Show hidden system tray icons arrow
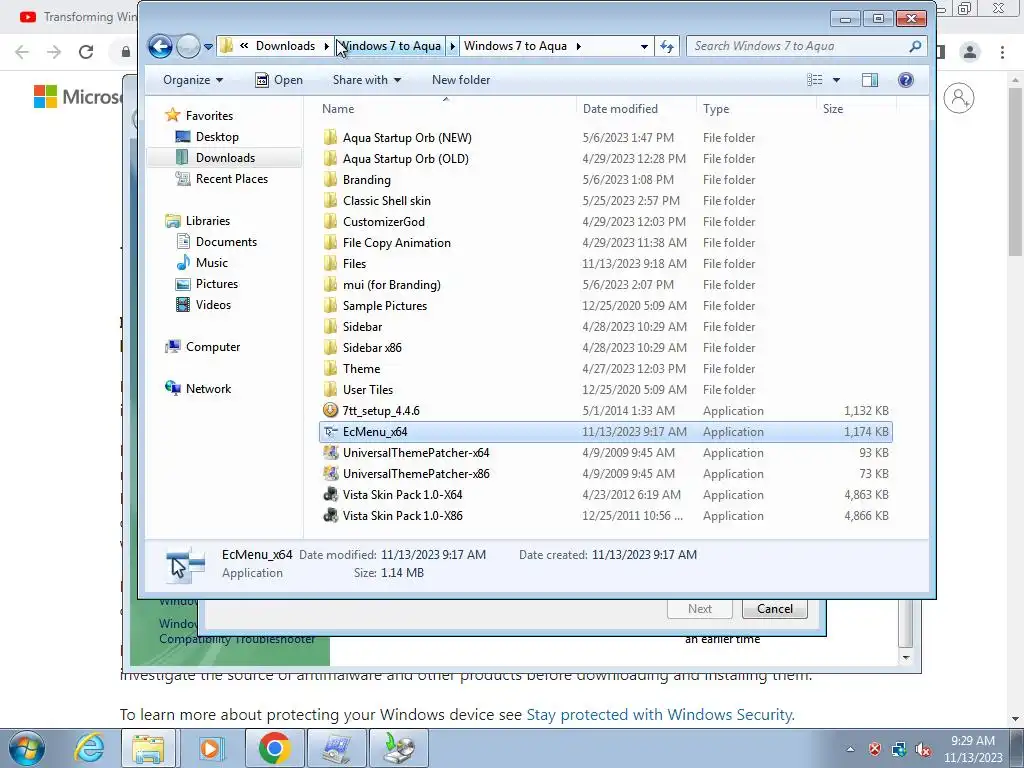This screenshot has width=1024, height=768. click(x=850, y=749)
